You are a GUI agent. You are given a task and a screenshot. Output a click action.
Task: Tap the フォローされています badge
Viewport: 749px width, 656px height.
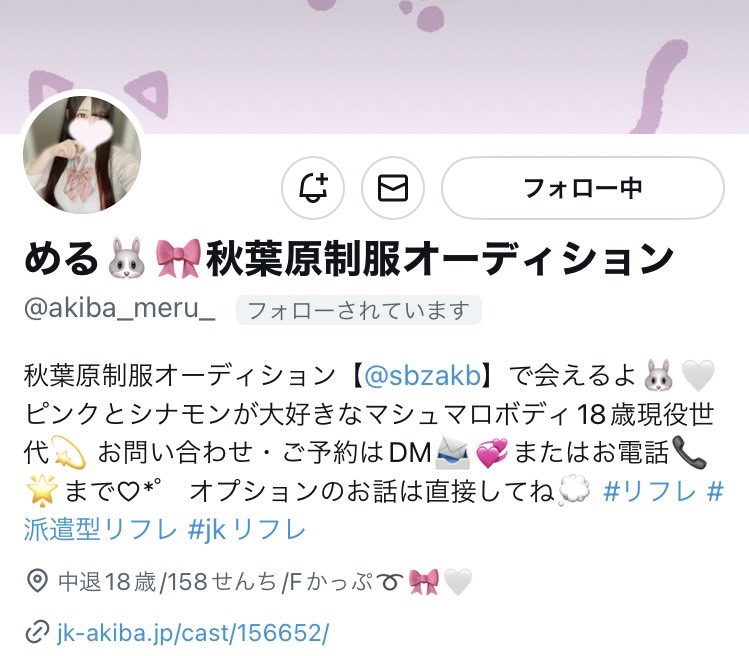coord(359,310)
